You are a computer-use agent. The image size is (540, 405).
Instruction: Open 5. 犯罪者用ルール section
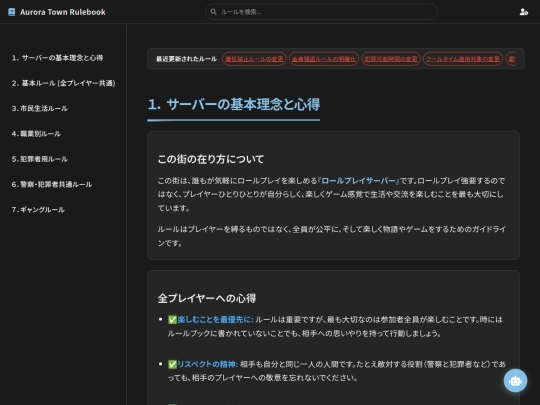(x=40, y=159)
